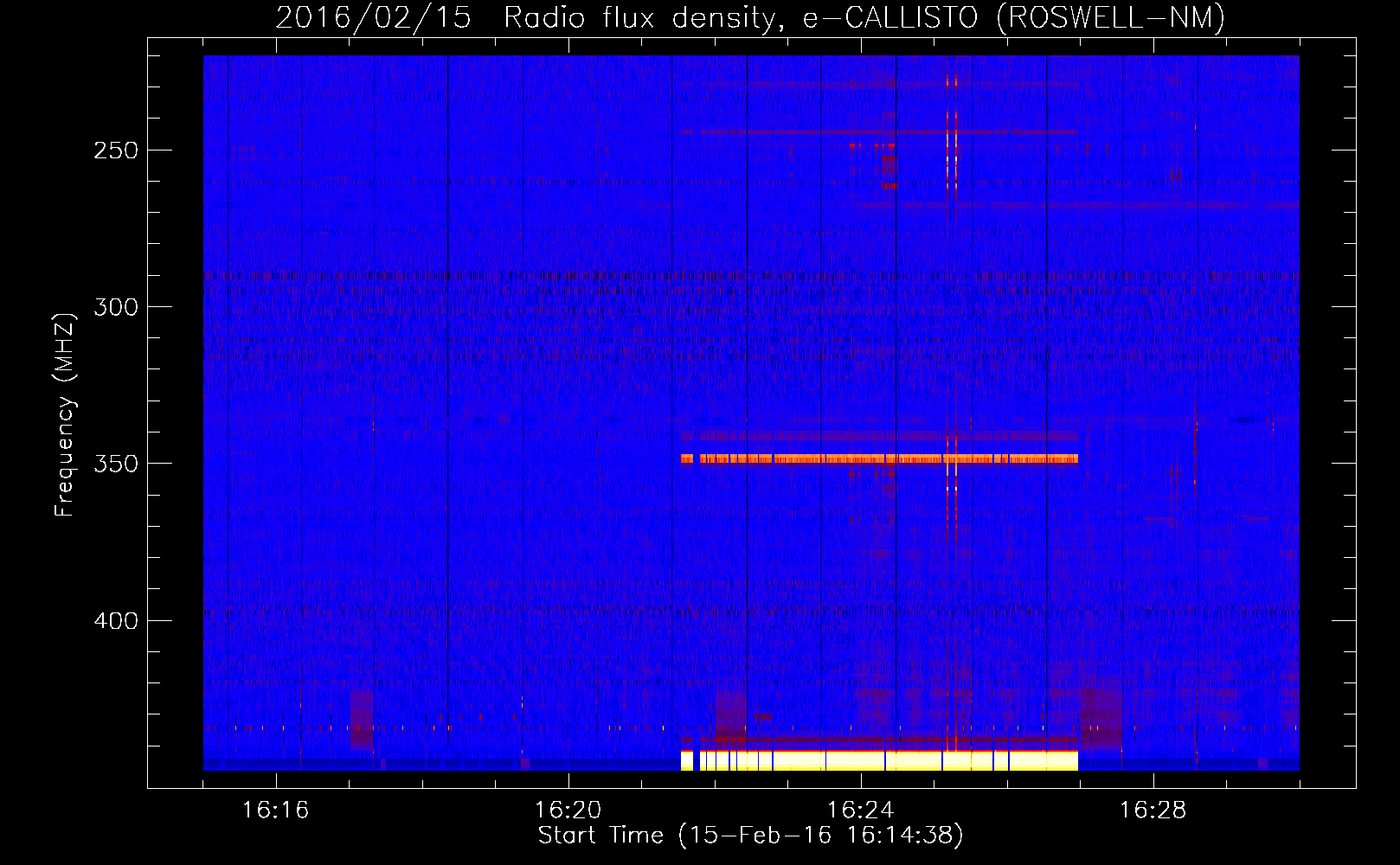Click the 300 frequency tick label
Viewport: 1400px width, 865px height.
point(116,307)
